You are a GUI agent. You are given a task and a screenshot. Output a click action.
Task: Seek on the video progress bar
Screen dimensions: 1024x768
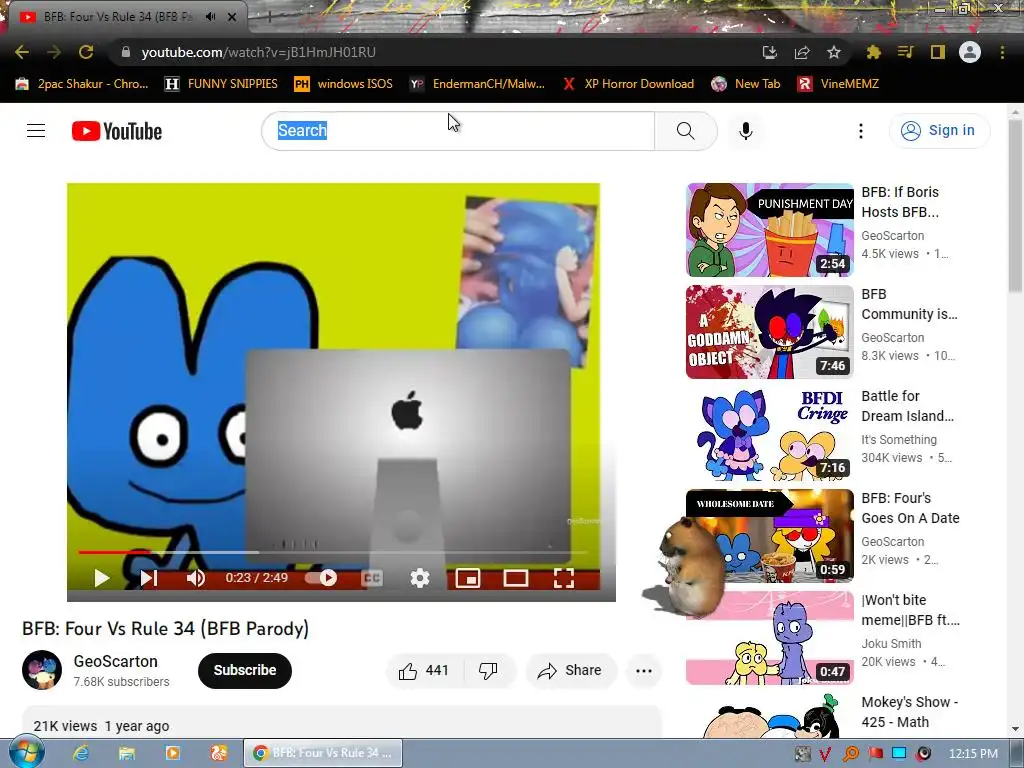[x=333, y=552]
